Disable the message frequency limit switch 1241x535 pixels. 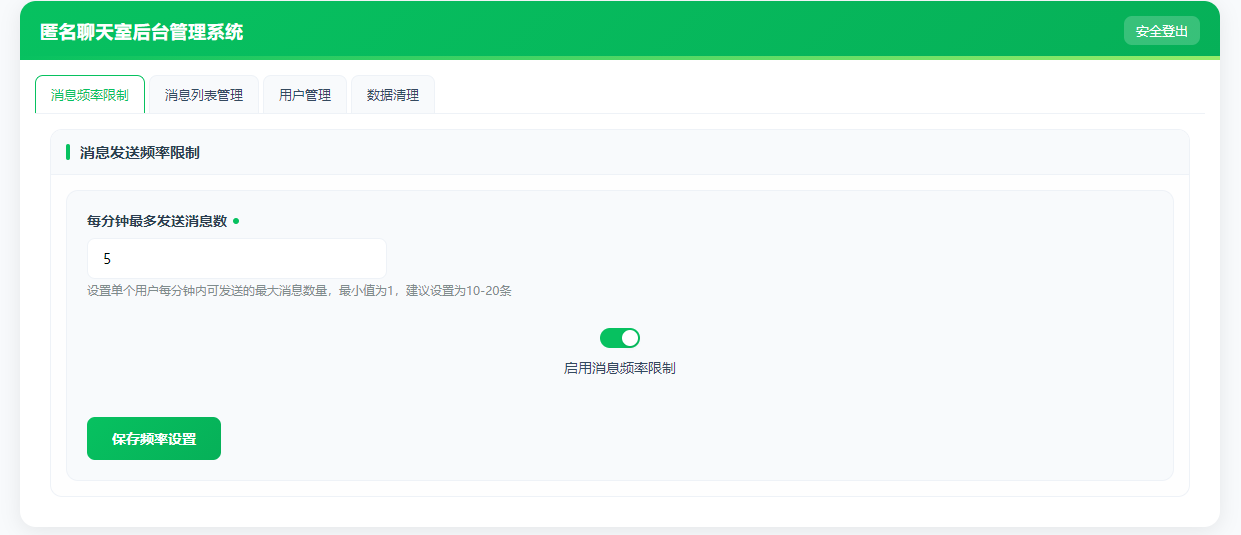point(619,338)
